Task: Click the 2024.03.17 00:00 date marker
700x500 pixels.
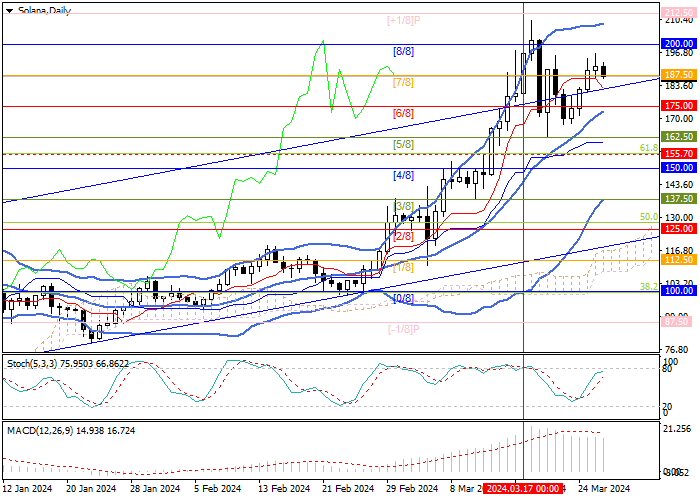Action: (522, 489)
